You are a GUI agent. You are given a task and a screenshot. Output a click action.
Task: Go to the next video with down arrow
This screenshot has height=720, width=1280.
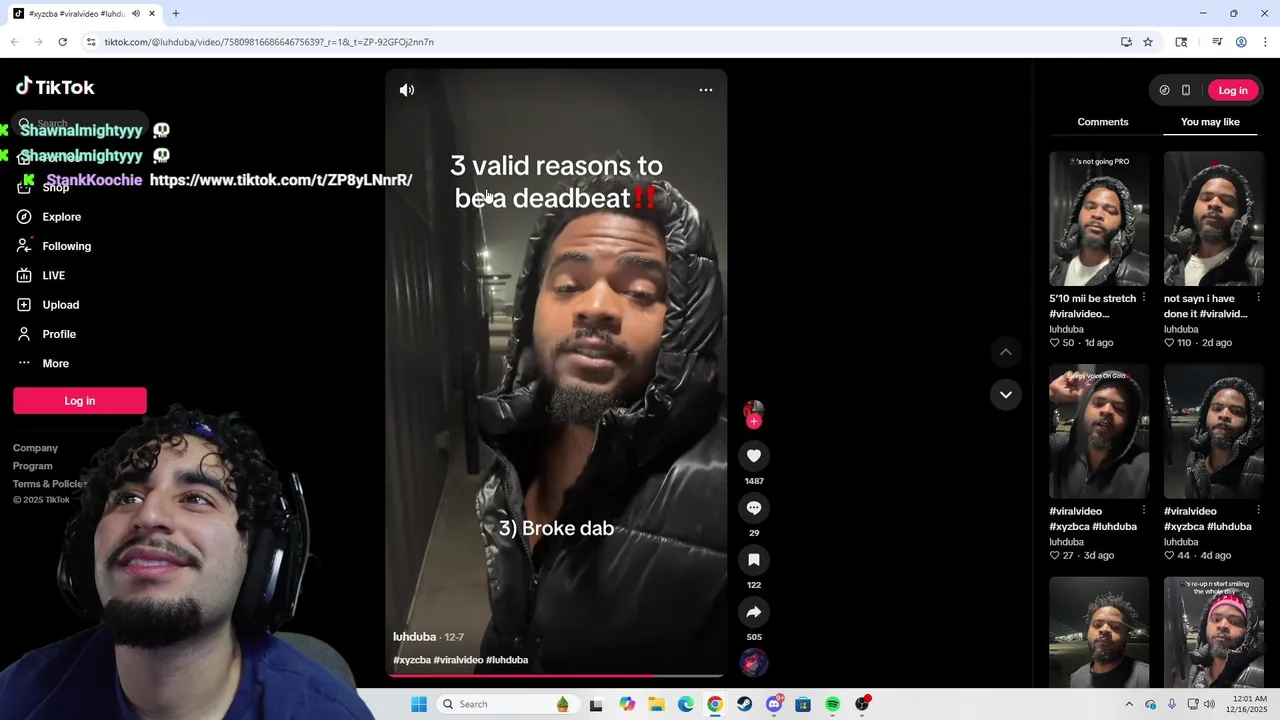1006,395
